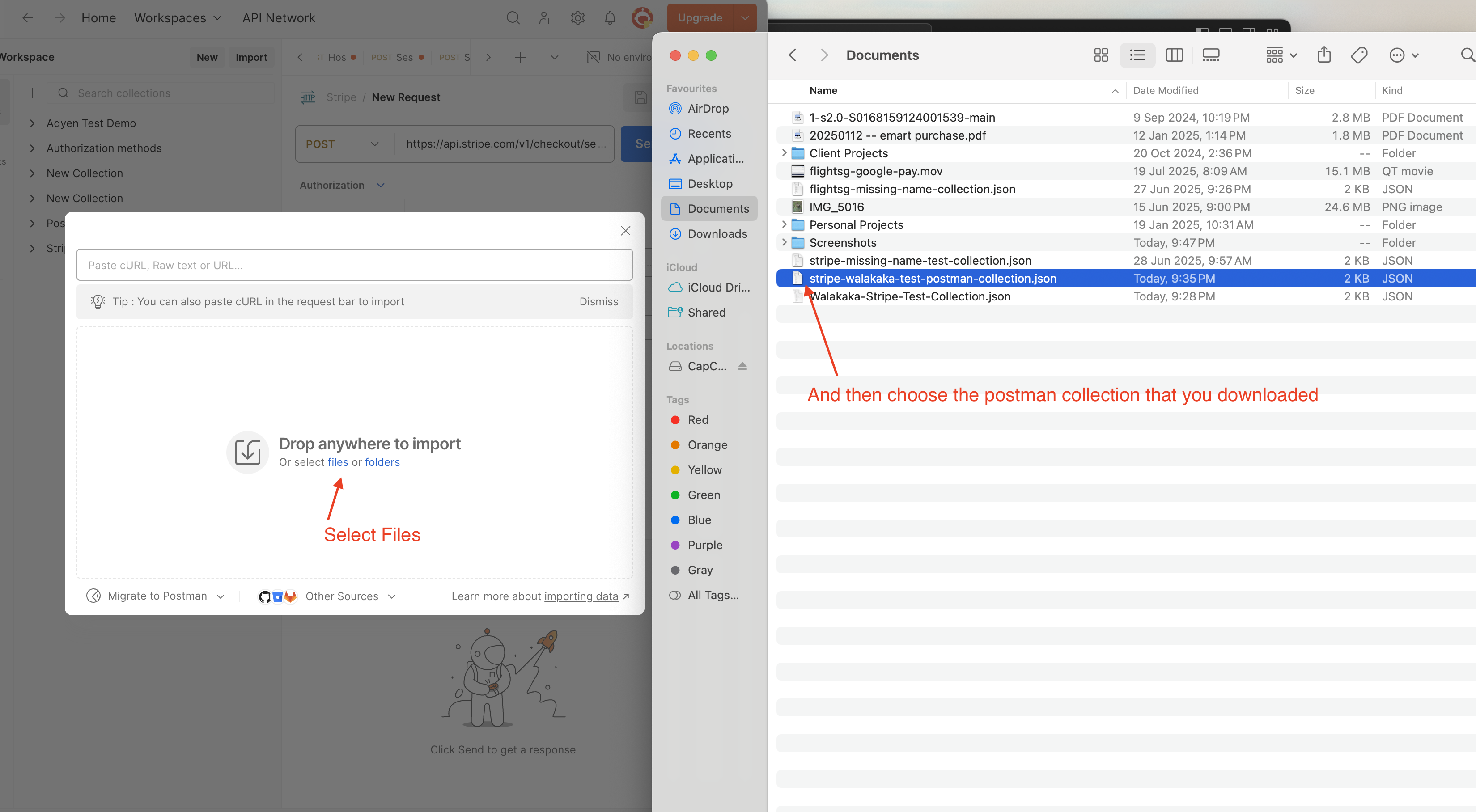
Task: Click the folders link in import dialog
Action: [382, 462]
